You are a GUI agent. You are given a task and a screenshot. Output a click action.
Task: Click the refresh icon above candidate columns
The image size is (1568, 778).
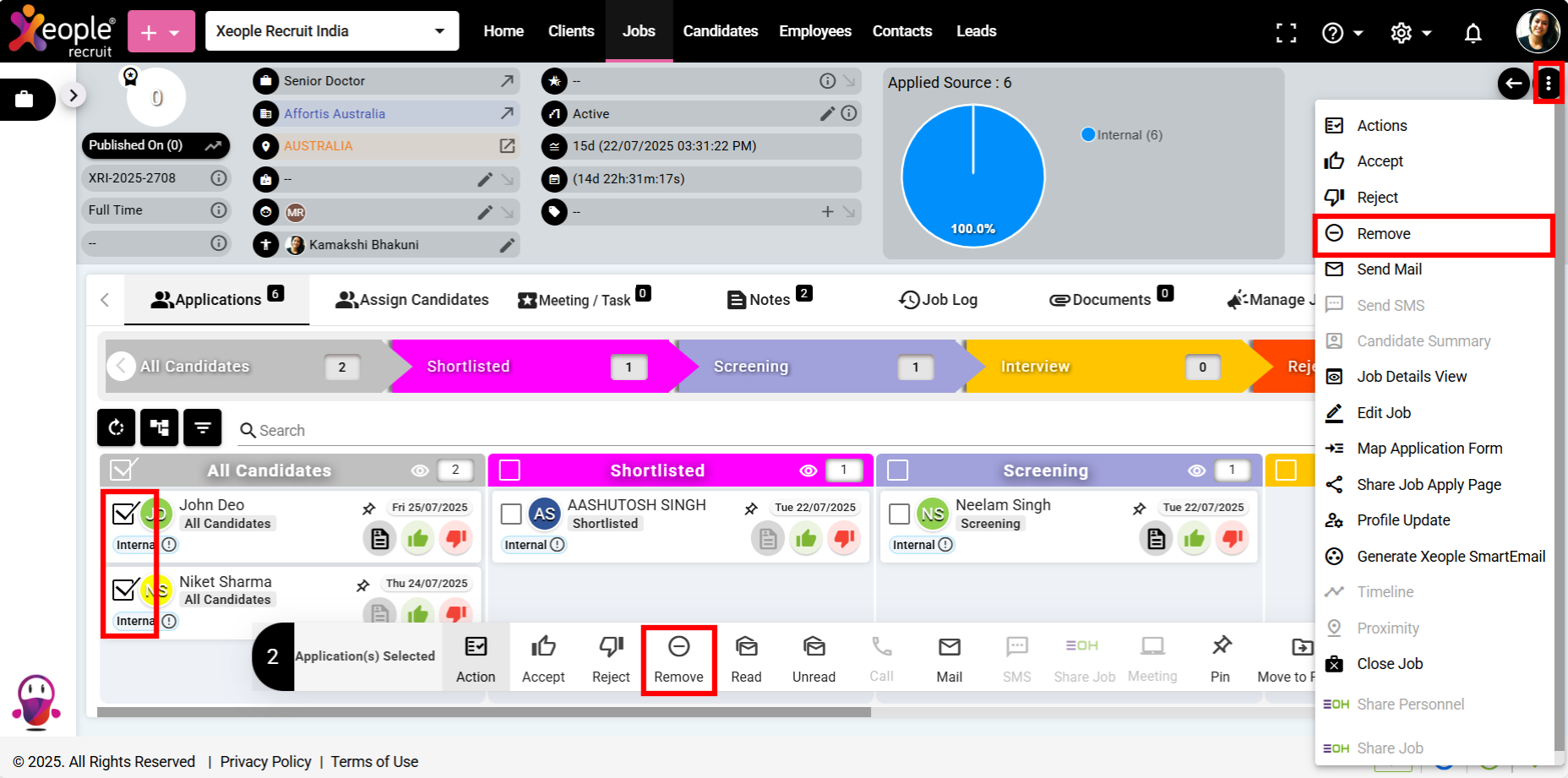pos(117,427)
